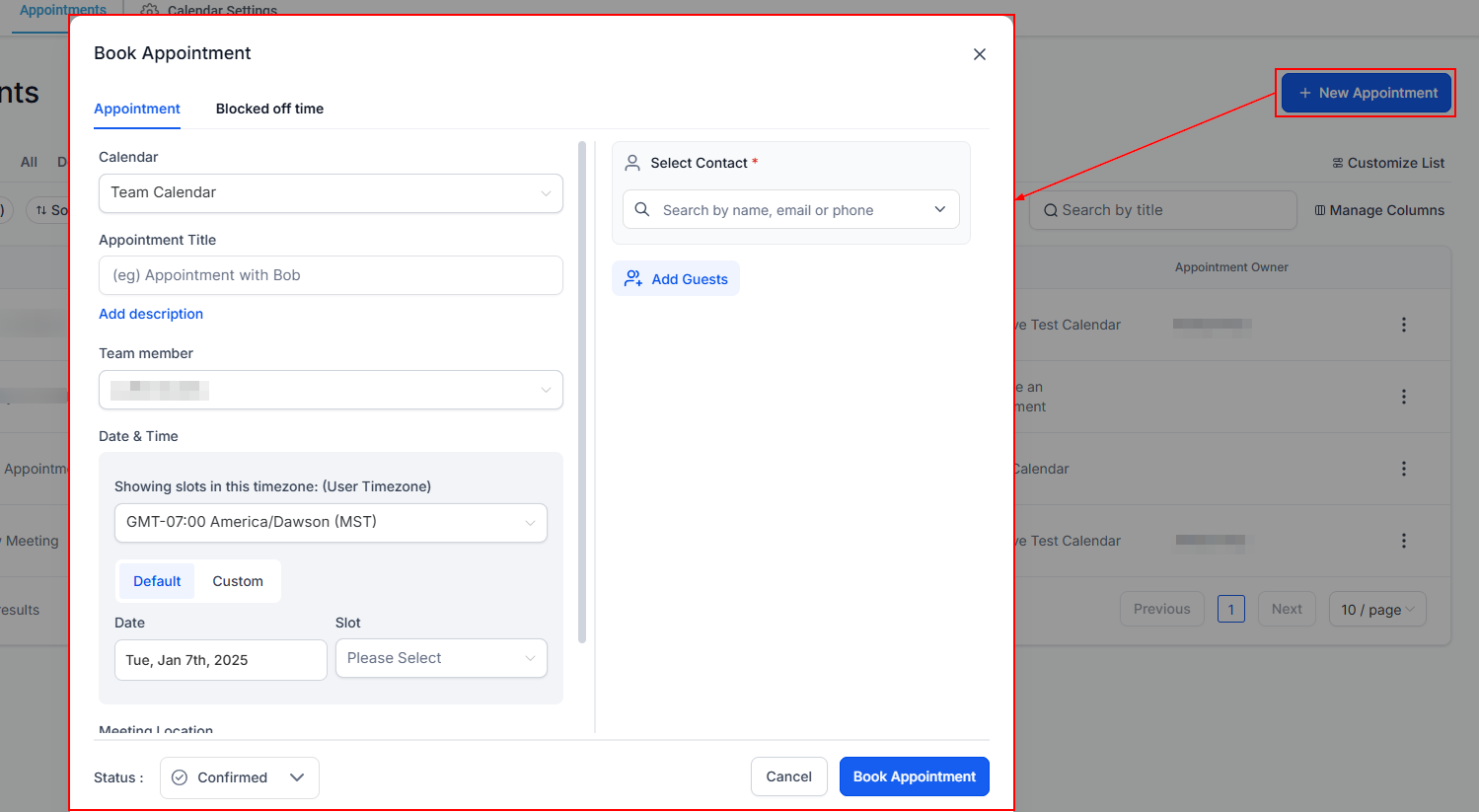Click the Book Appointment button
Viewport: 1479px width, 812px height.
pyautogui.click(x=914, y=776)
